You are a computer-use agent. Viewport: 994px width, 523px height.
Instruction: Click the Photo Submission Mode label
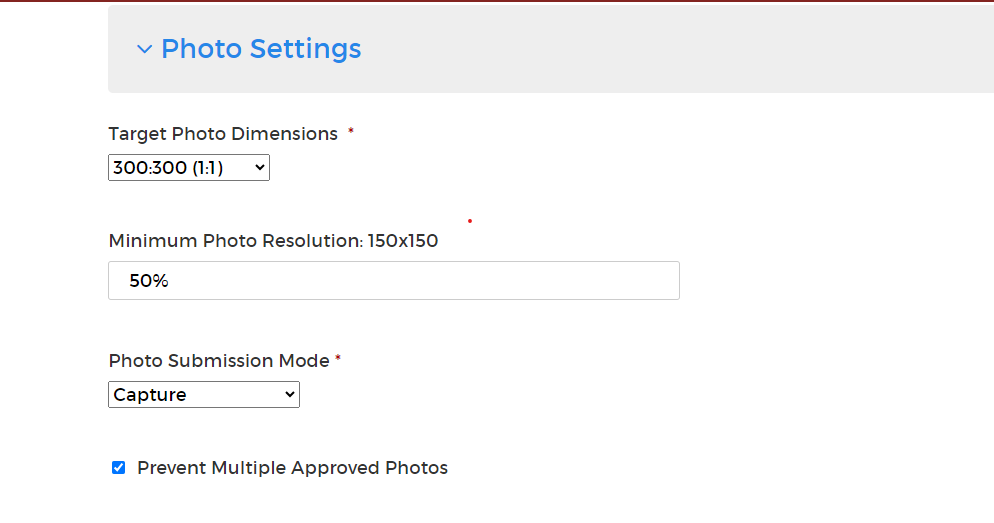[x=219, y=361]
